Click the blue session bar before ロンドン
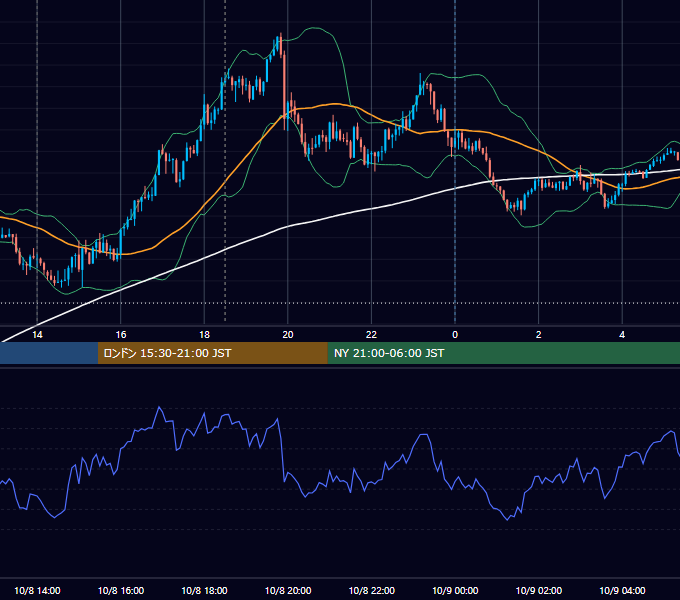 (49, 353)
